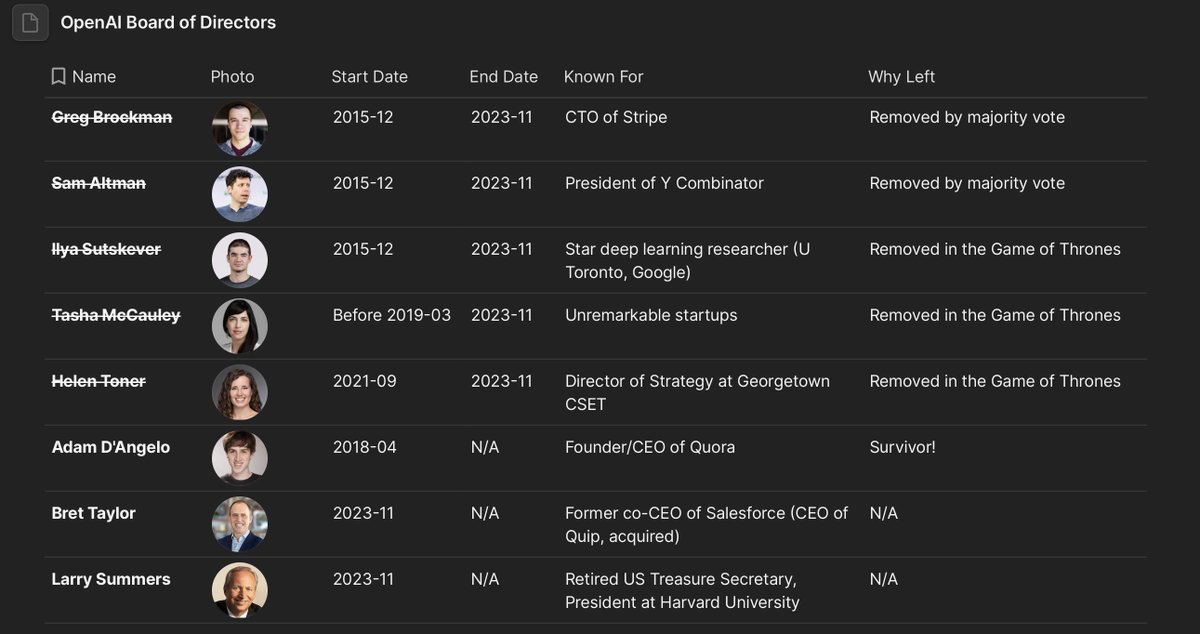Viewport: 1200px width, 634px height.
Task: Click the bookmark icon in the Name header
Action: coord(58,77)
